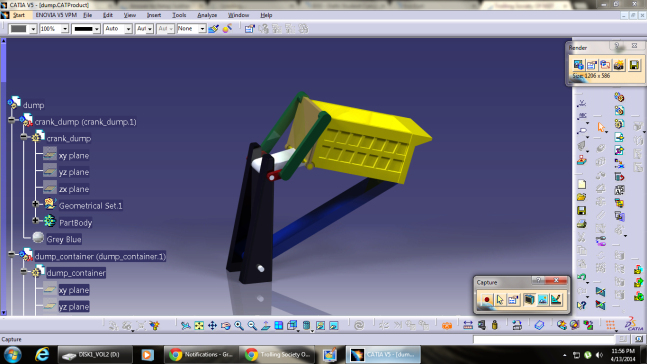
Task: Select the Rotate view tool
Action: tap(225, 326)
